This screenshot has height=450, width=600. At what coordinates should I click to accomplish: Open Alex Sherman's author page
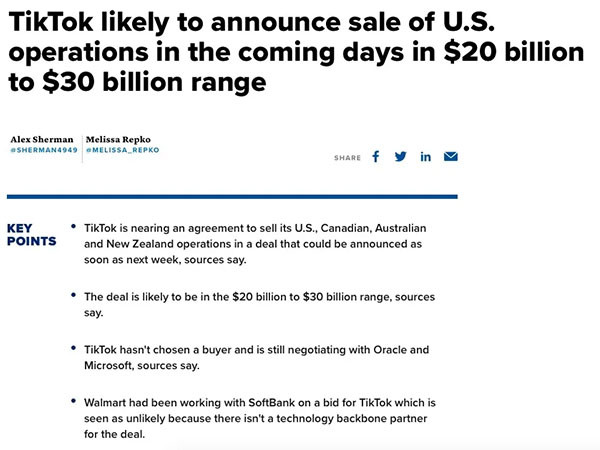click(x=41, y=139)
